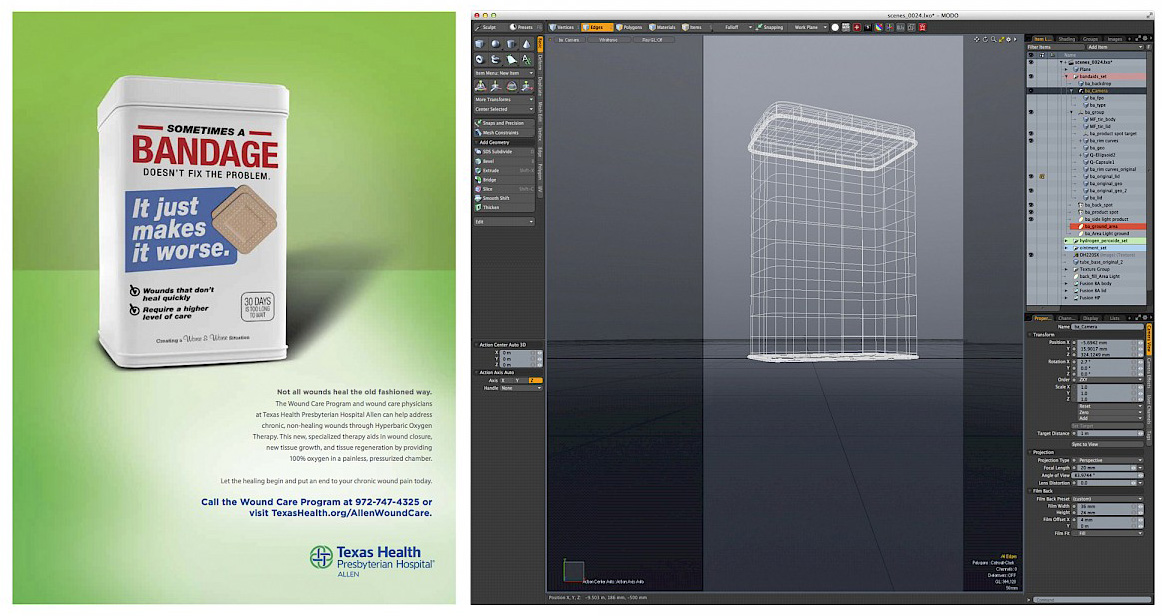Select the Teapot primitive tool icon

[x=496, y=59]
